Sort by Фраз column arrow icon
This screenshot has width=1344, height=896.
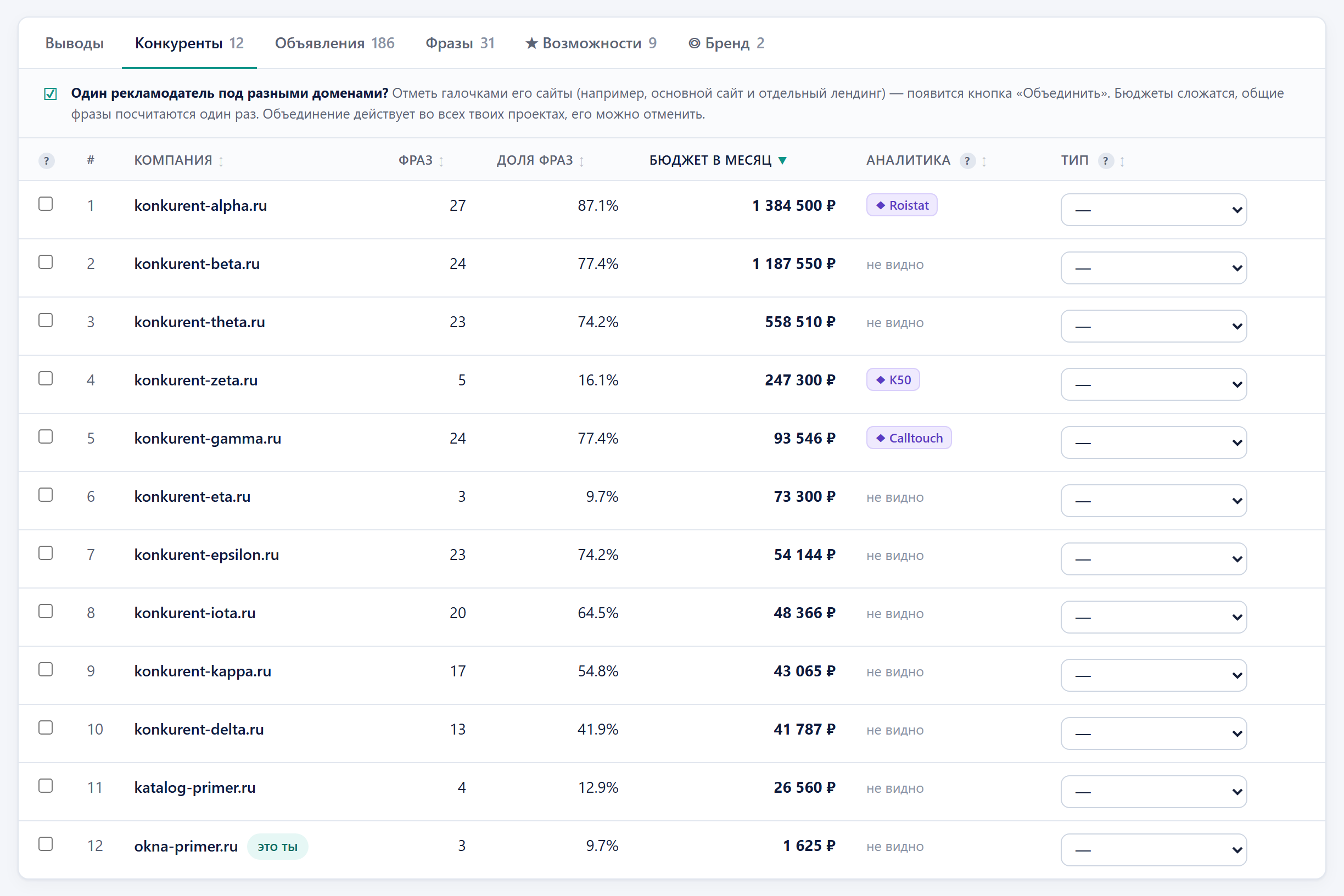(x=441, y=162)
